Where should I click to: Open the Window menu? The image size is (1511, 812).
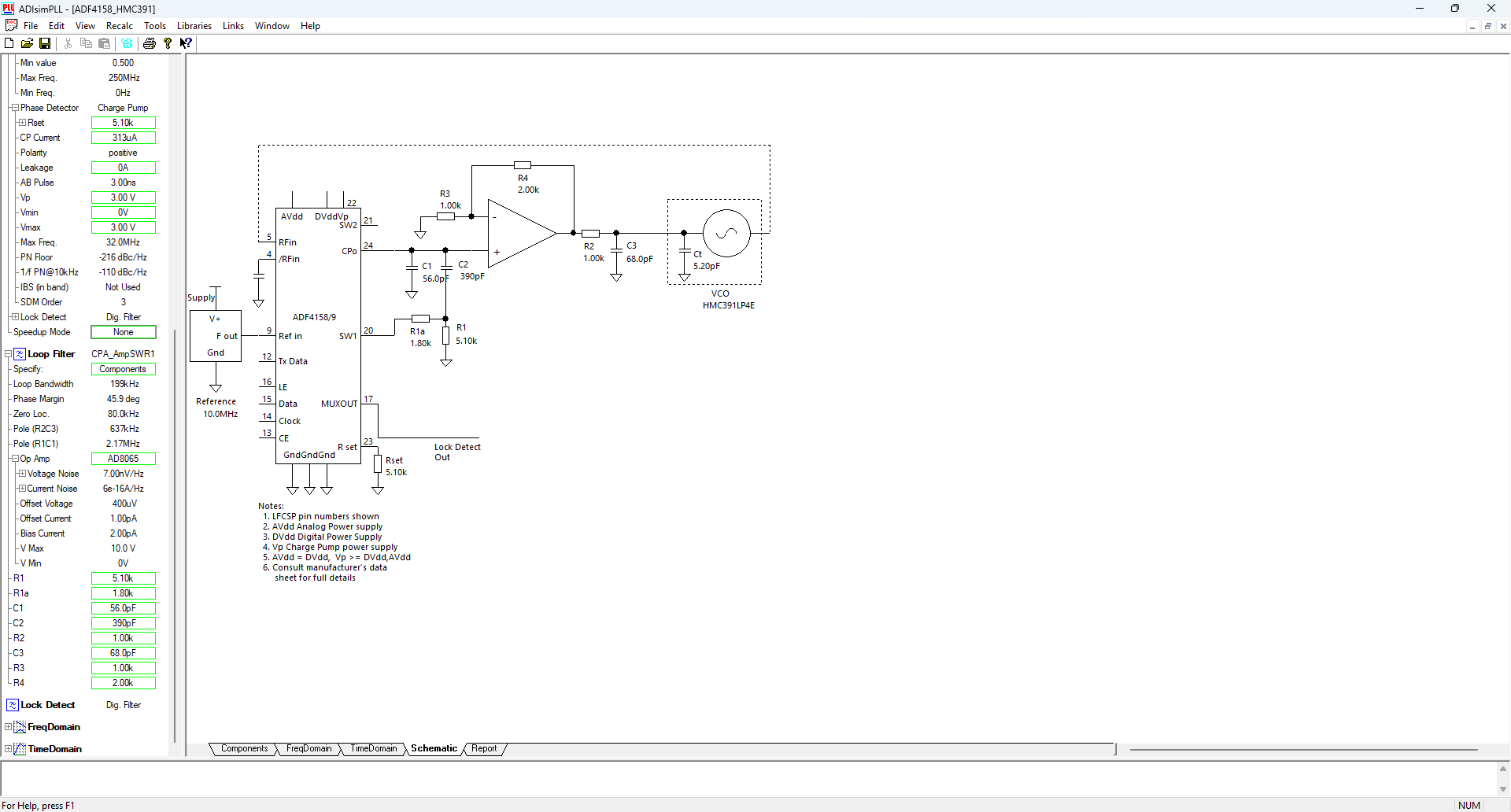272,26
